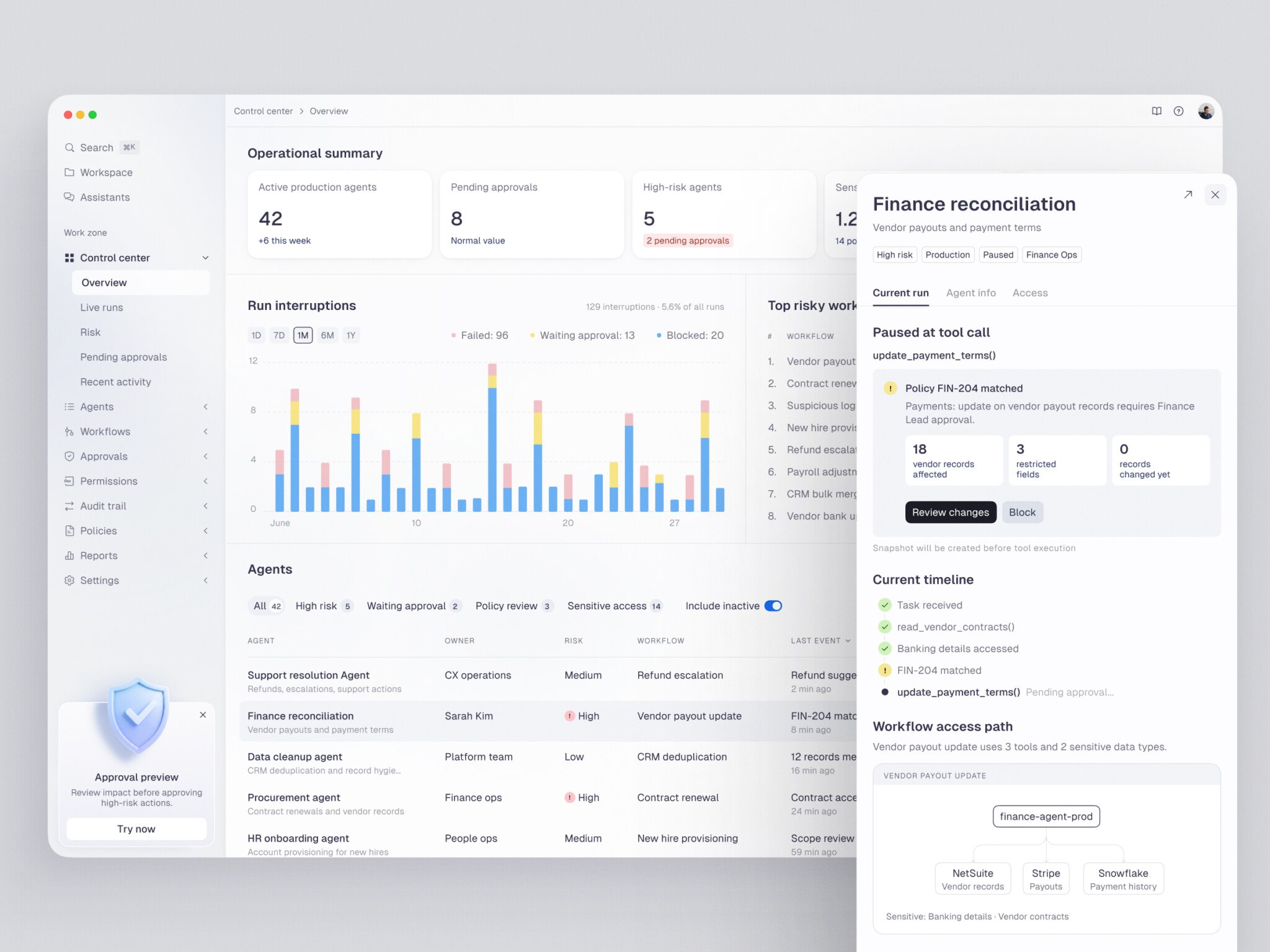Select the 1M time range
The height and width of the screenshot is (952, 1270).
coord(303,335)
